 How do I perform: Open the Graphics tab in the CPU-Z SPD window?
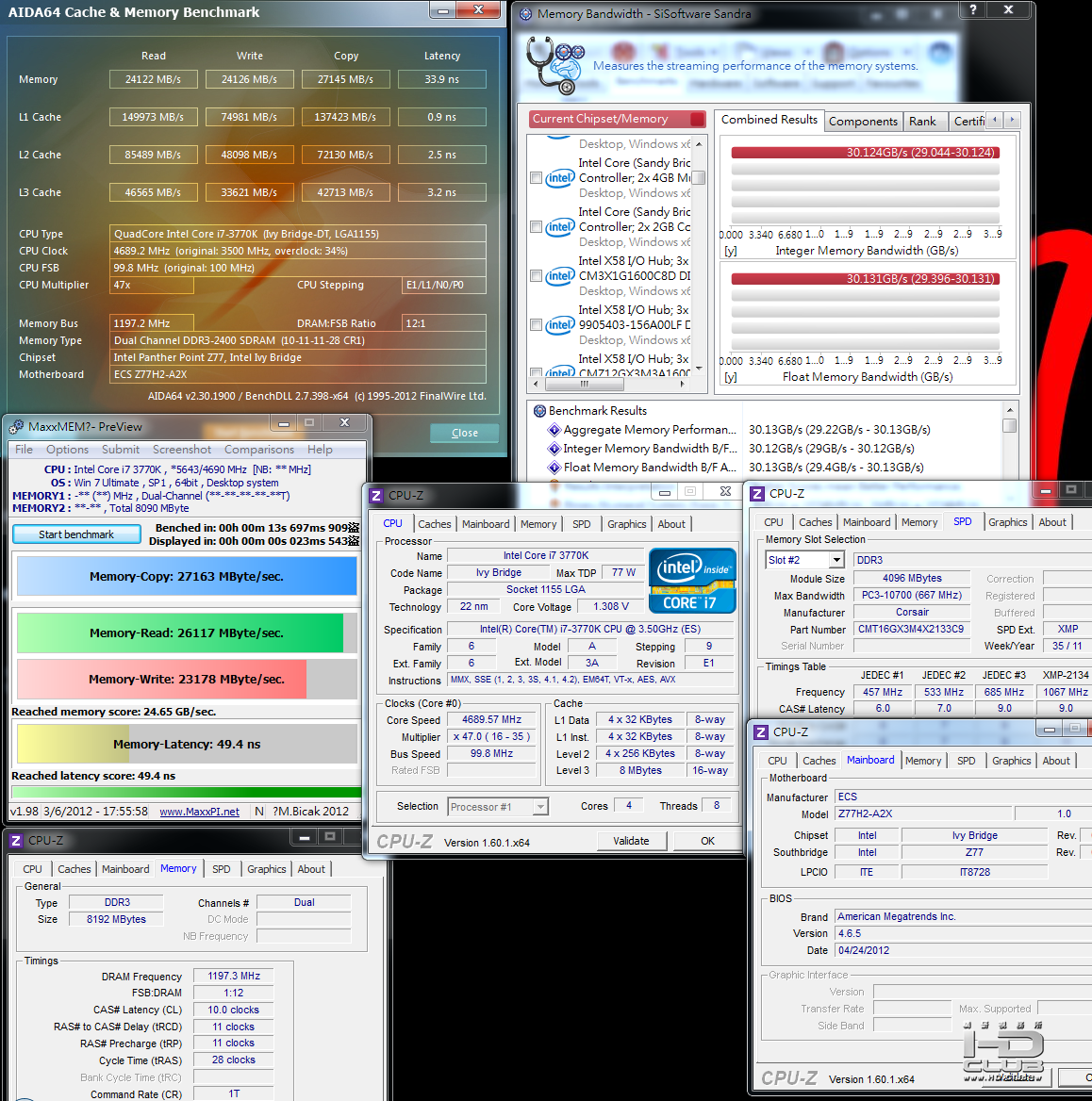click(x=1008, y=521)
